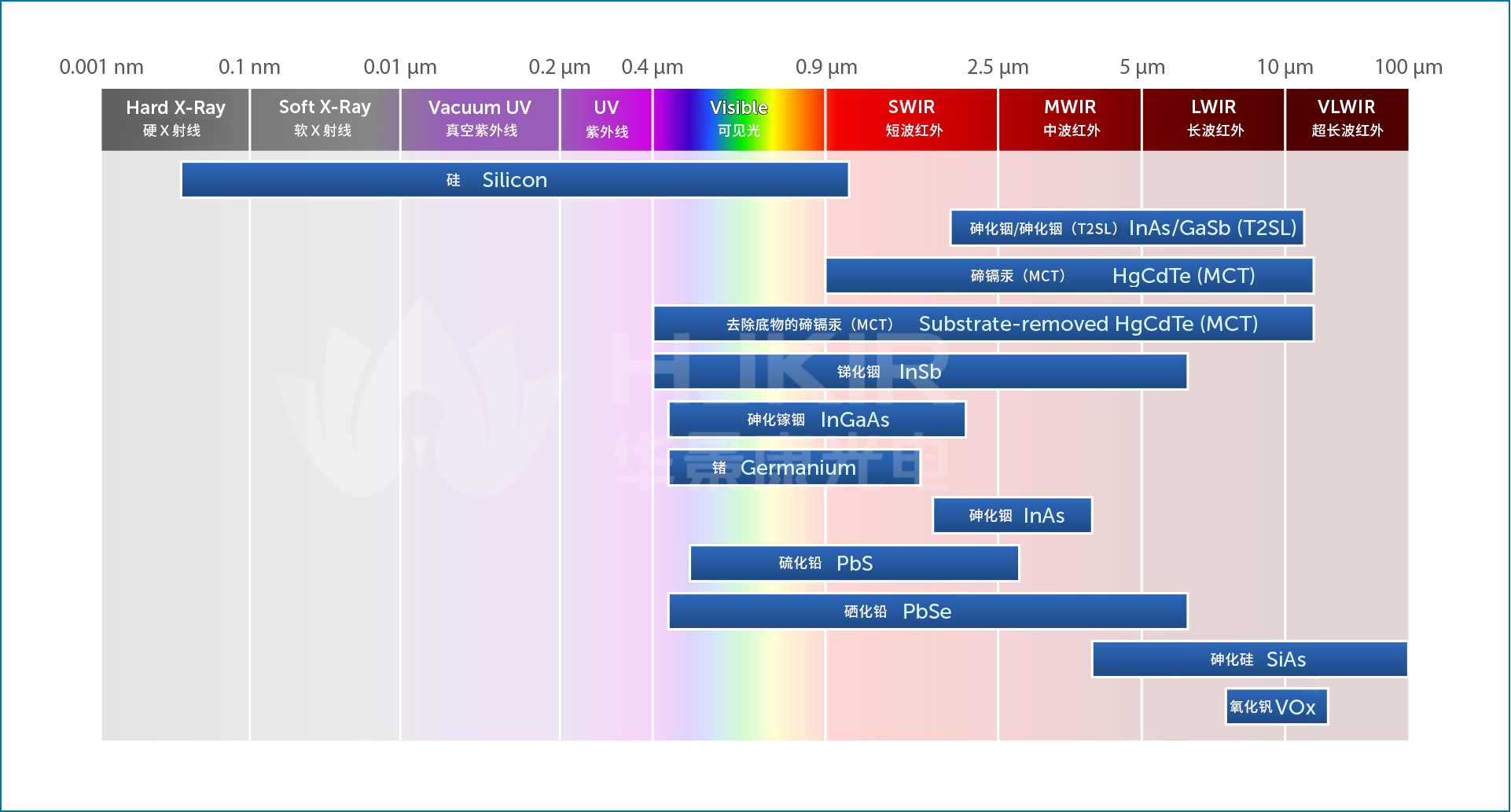Select the Soft X-Ray band header
The image size is (1511, 812).
click(x=325, y=119)
